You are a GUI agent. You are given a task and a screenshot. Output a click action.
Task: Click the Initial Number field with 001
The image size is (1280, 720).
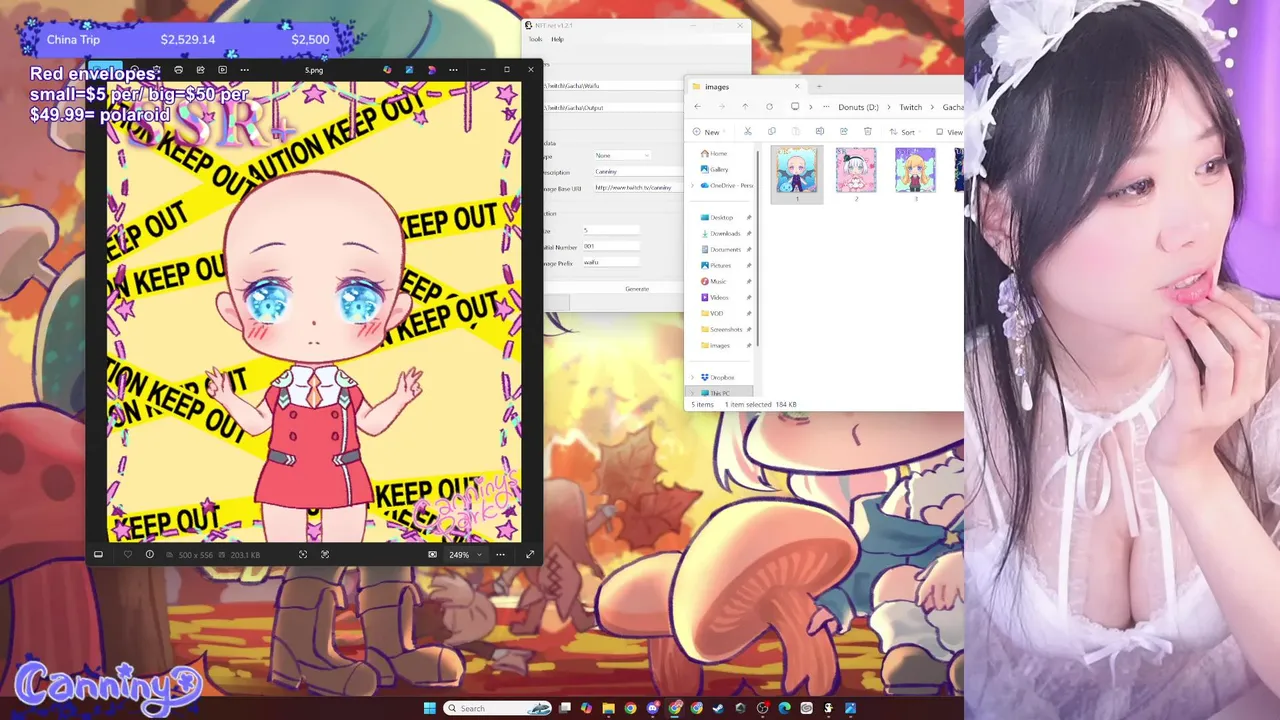click(x=610, y=246)
